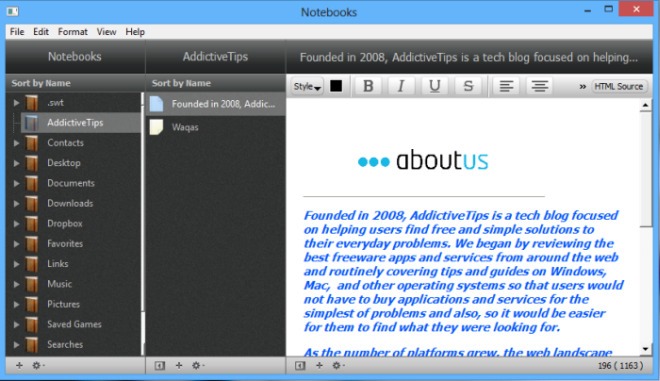Expand the .swt notebook arrow
660x381 pixels.
(x=16, y=103)
